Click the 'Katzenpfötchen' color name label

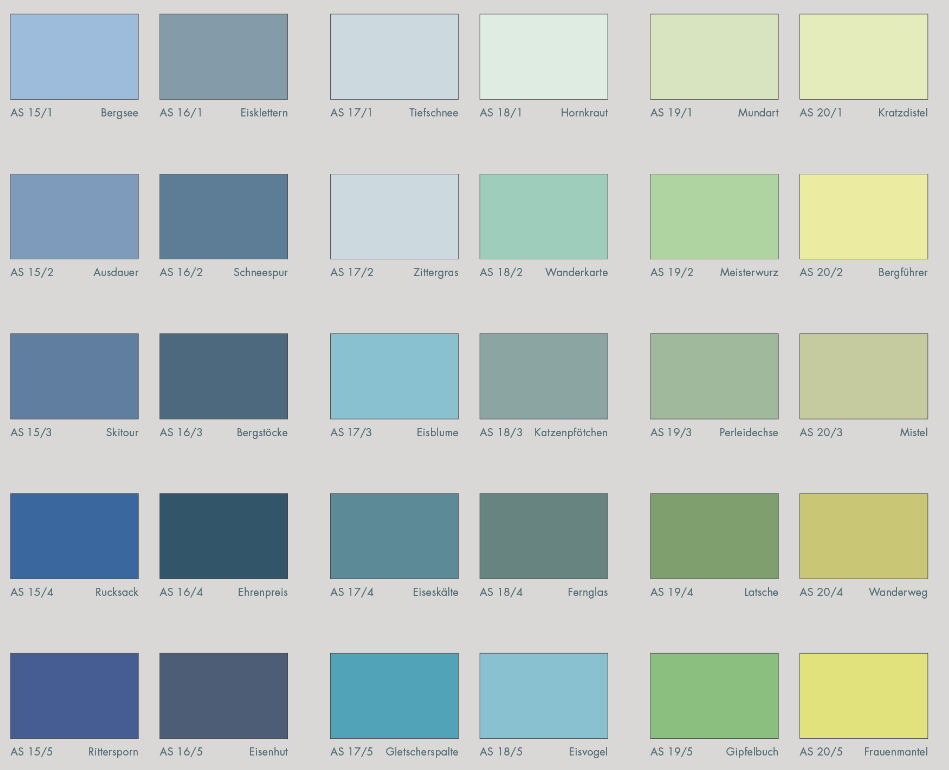571,433
